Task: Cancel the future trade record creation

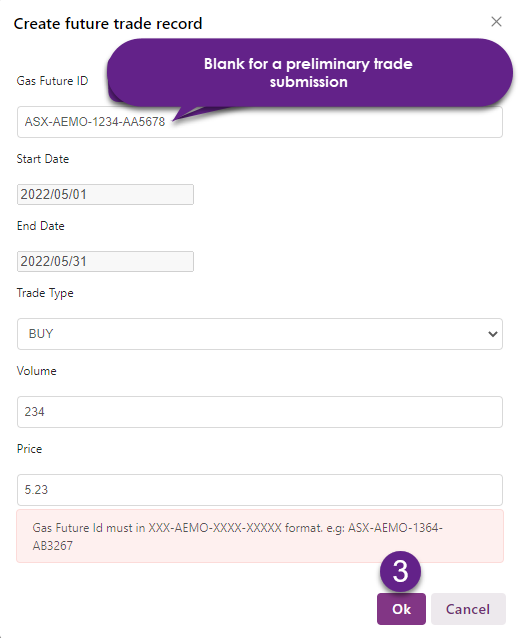Action: (x=468, y=609)
